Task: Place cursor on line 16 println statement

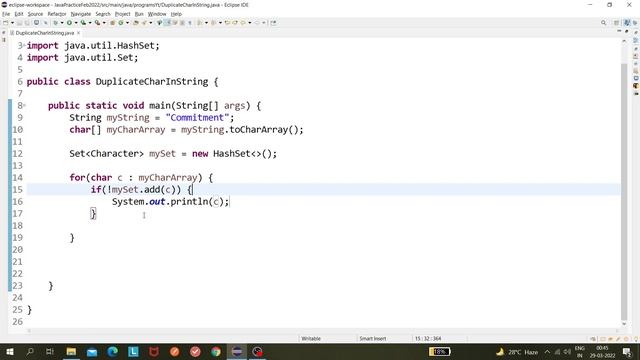Action: pyautogui.click(x=171, y=202)
